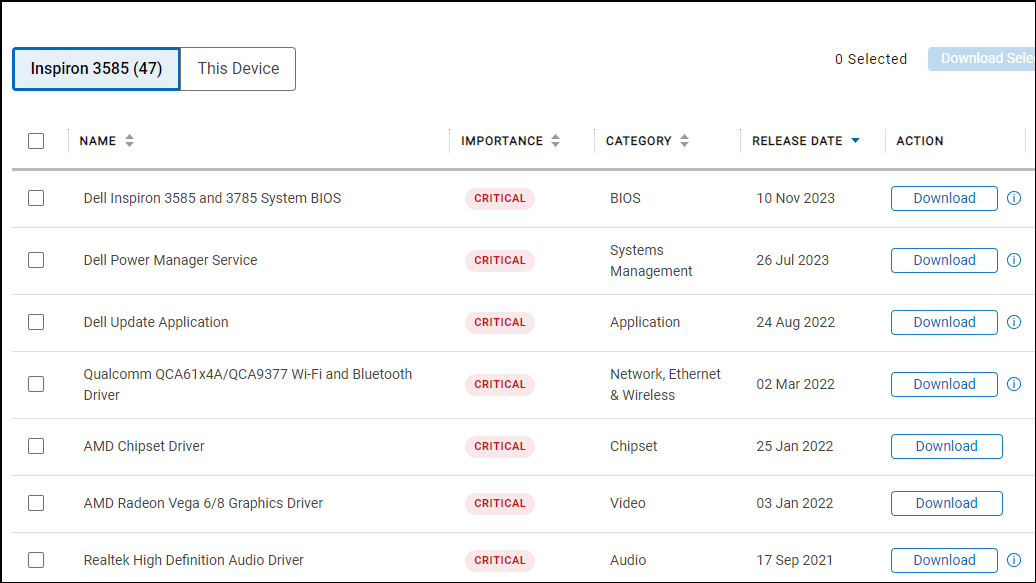Click the info icon beside Dell Power Manager Service

pyautogui.click(x=1013, y=260)
